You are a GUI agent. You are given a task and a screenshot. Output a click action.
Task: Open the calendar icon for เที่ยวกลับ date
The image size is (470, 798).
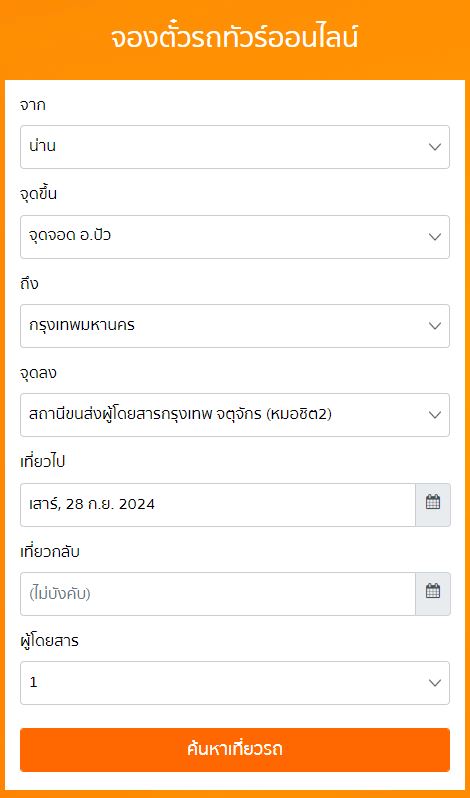[x=433, y=593]
